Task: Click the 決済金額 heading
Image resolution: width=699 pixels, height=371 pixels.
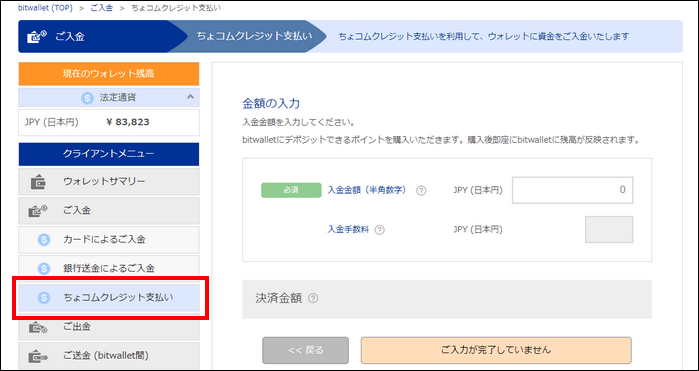Action: tap(279, 298)
